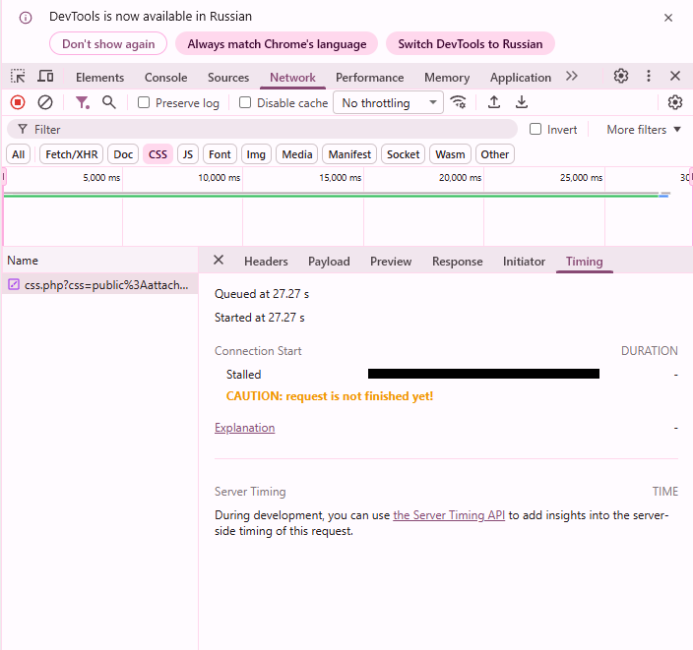Open the Performance tab
The image size is (693, 650).
coord(369,77)
